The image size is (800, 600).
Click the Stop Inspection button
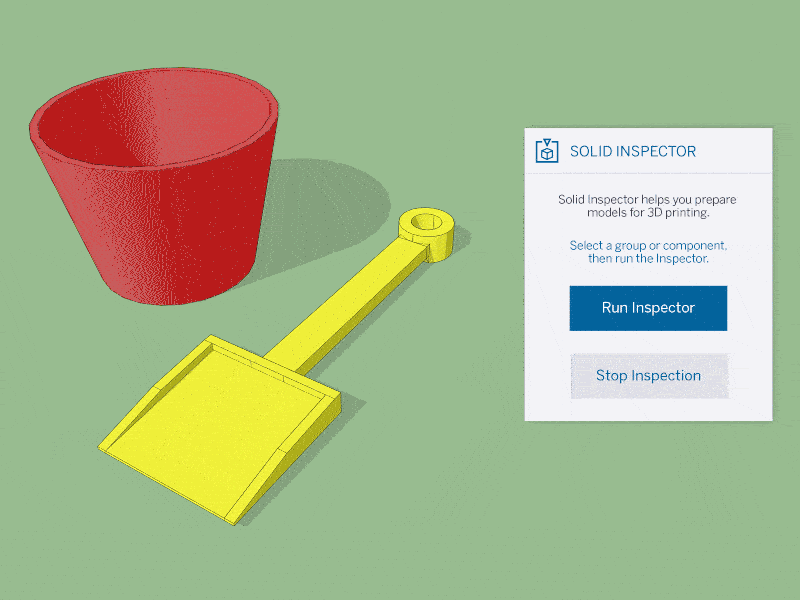pos(648,376)
